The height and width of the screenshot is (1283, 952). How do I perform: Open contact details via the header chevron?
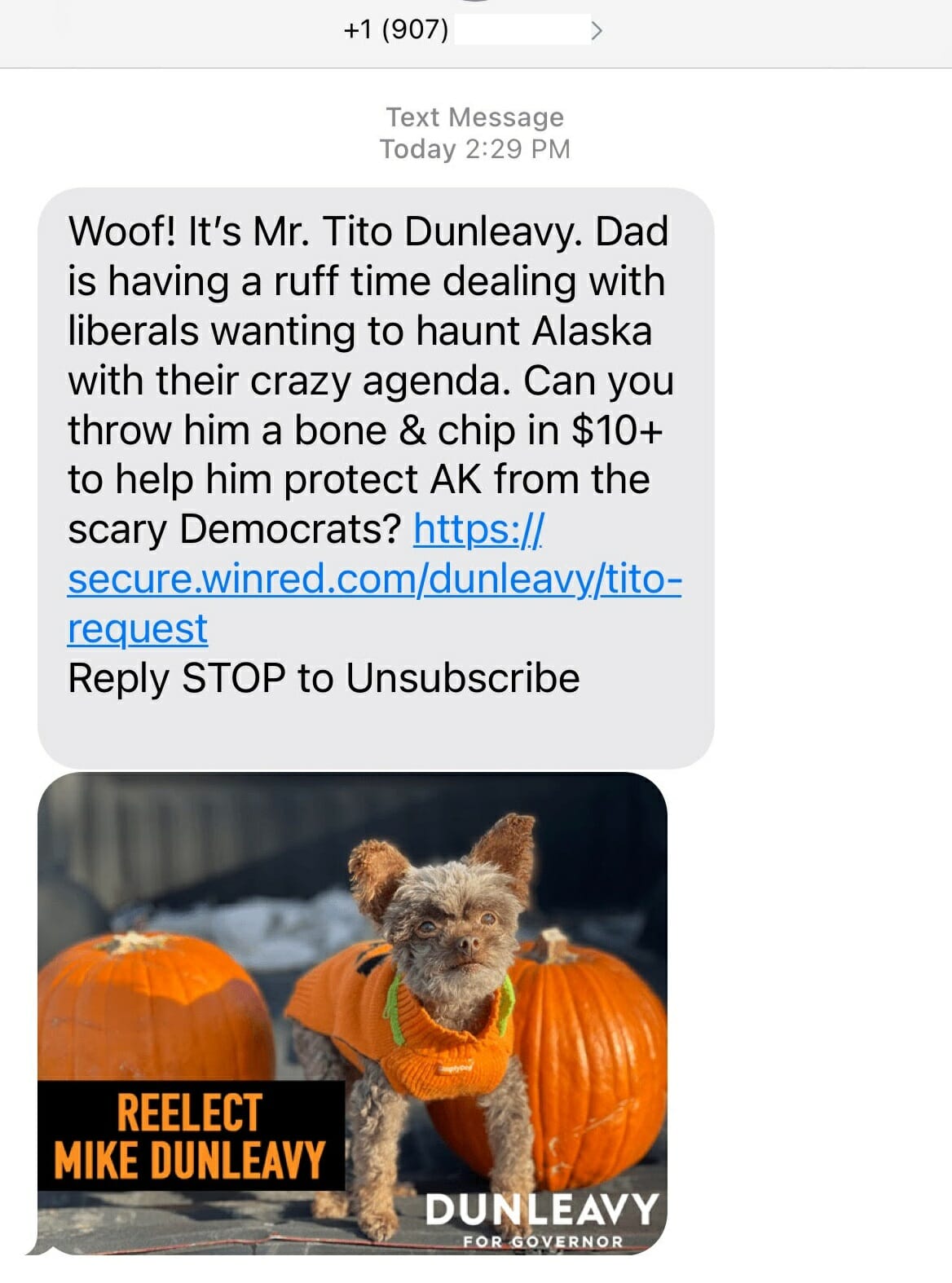click(x=597, y=31)
